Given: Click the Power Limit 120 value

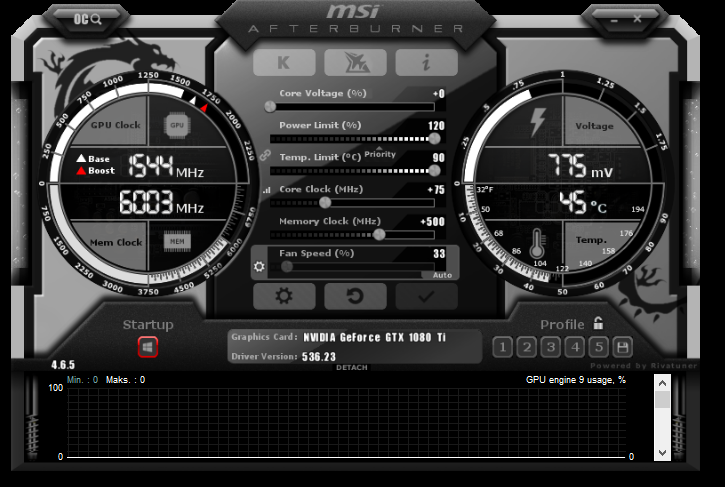Looking at the screenshot, I should point(436,126).
